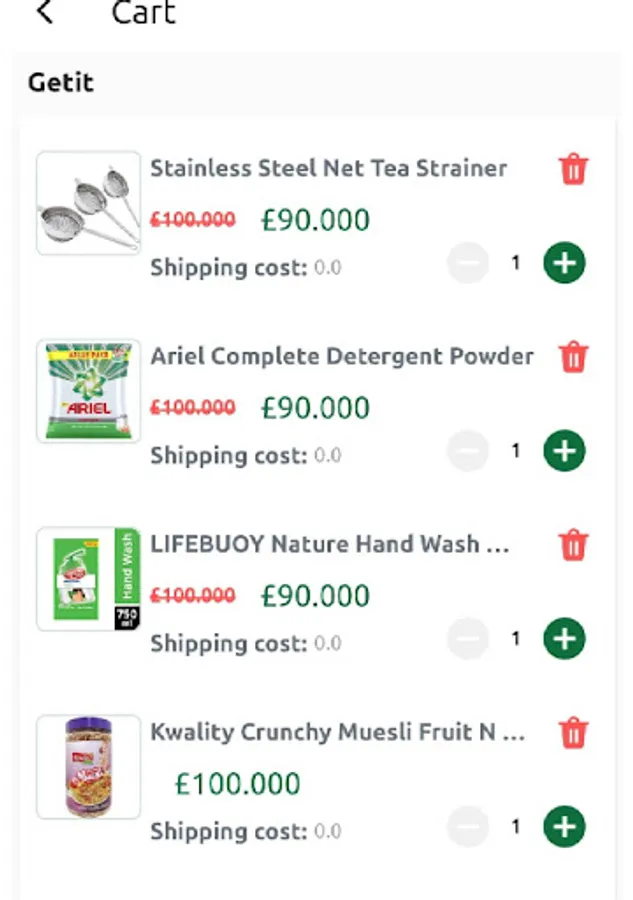The image size is (633, 900).
Task: Increase Ariel Detergent Powder quantity
Action: pyautogui.click(x=564, y=451)
